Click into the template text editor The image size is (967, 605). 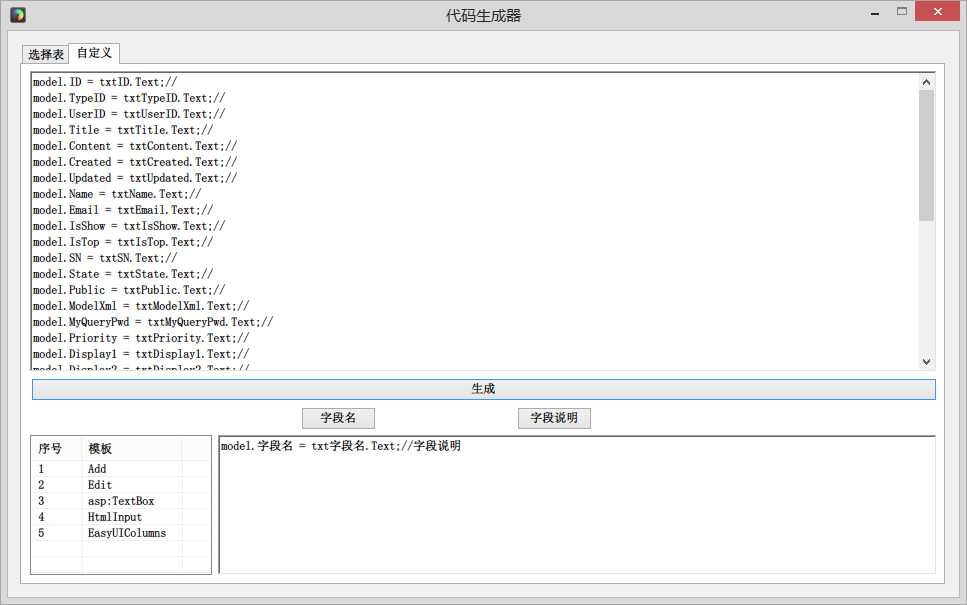point(577,504)
